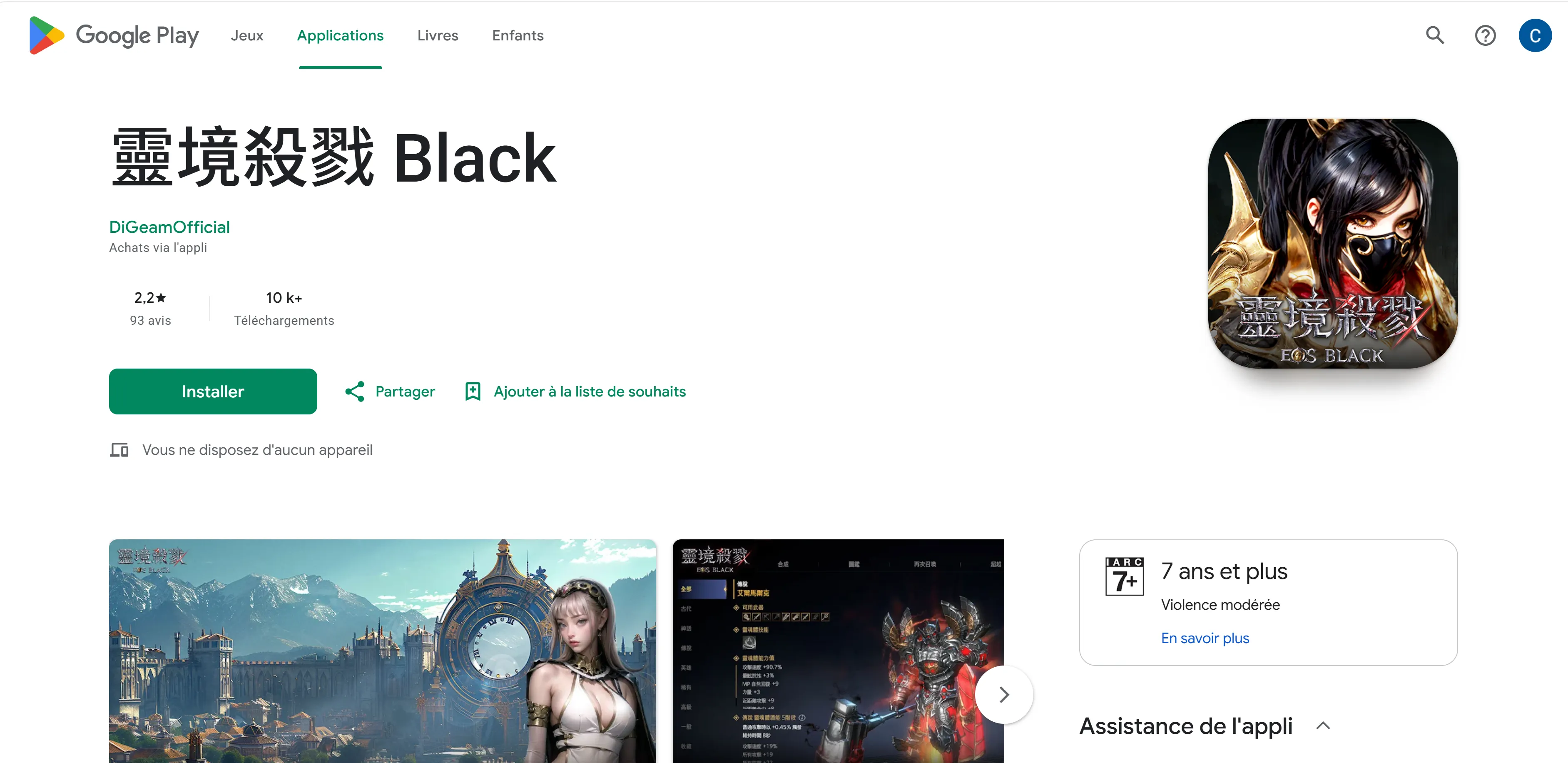Click the Assistance de l'appli heading
The width and height of the screenshot is (1568, 763).
1186,726
